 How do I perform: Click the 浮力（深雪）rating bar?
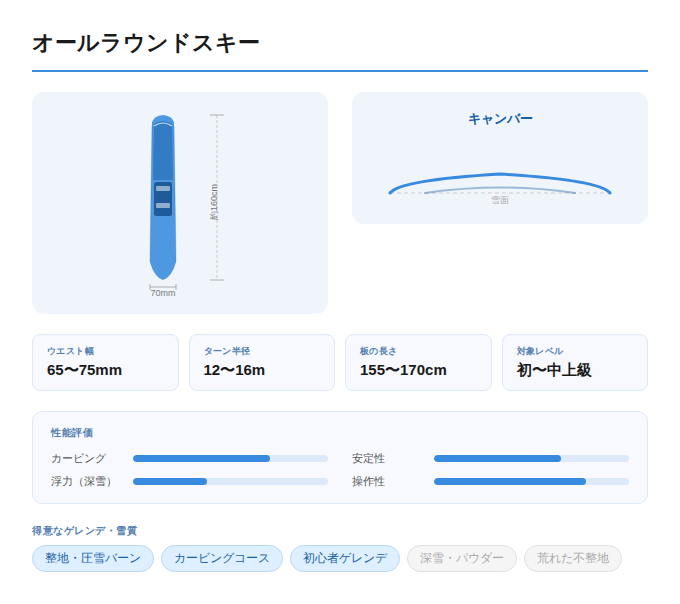point(230,481)
